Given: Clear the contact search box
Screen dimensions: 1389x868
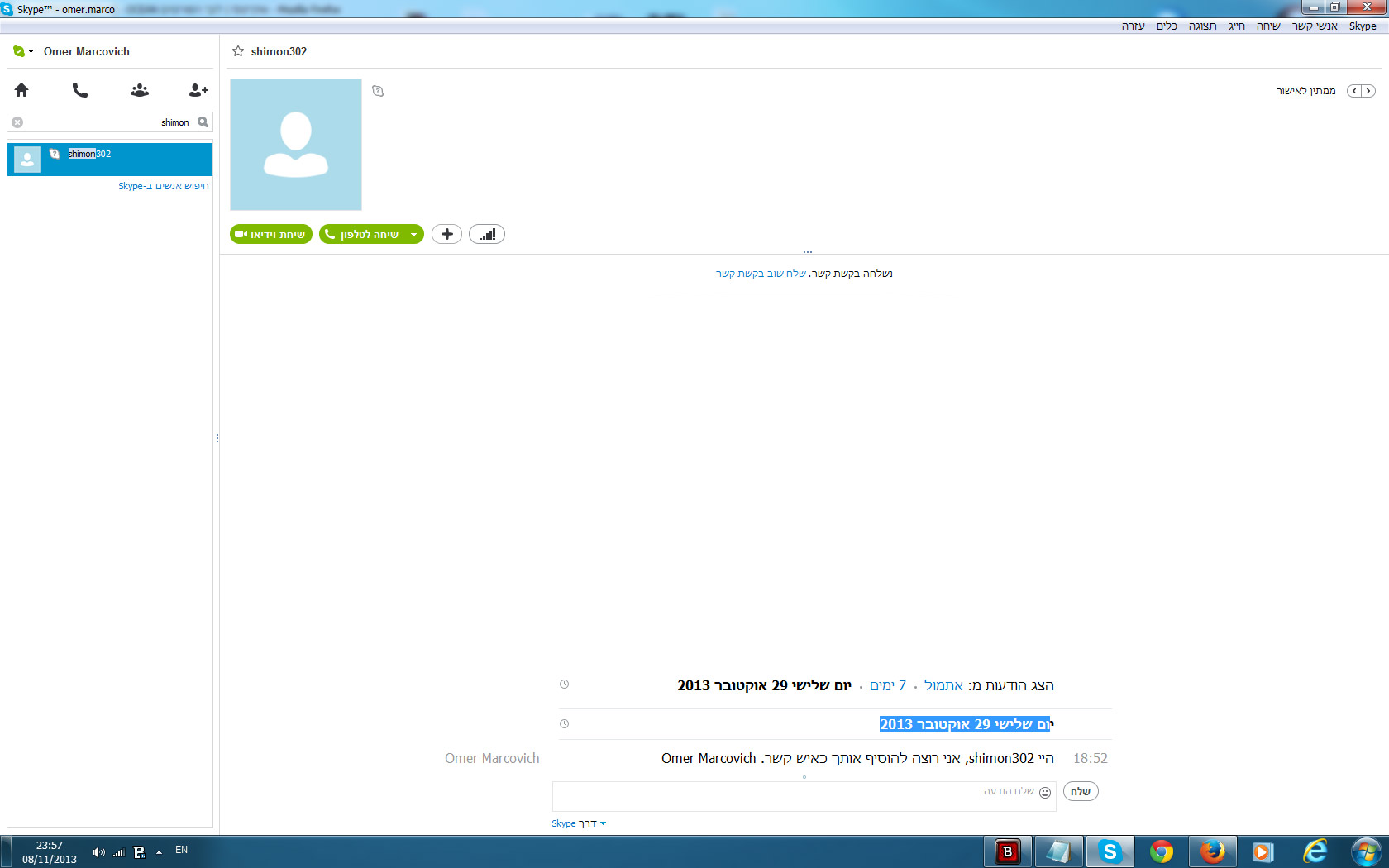Looking at the screenshot, I should point(17,122).
